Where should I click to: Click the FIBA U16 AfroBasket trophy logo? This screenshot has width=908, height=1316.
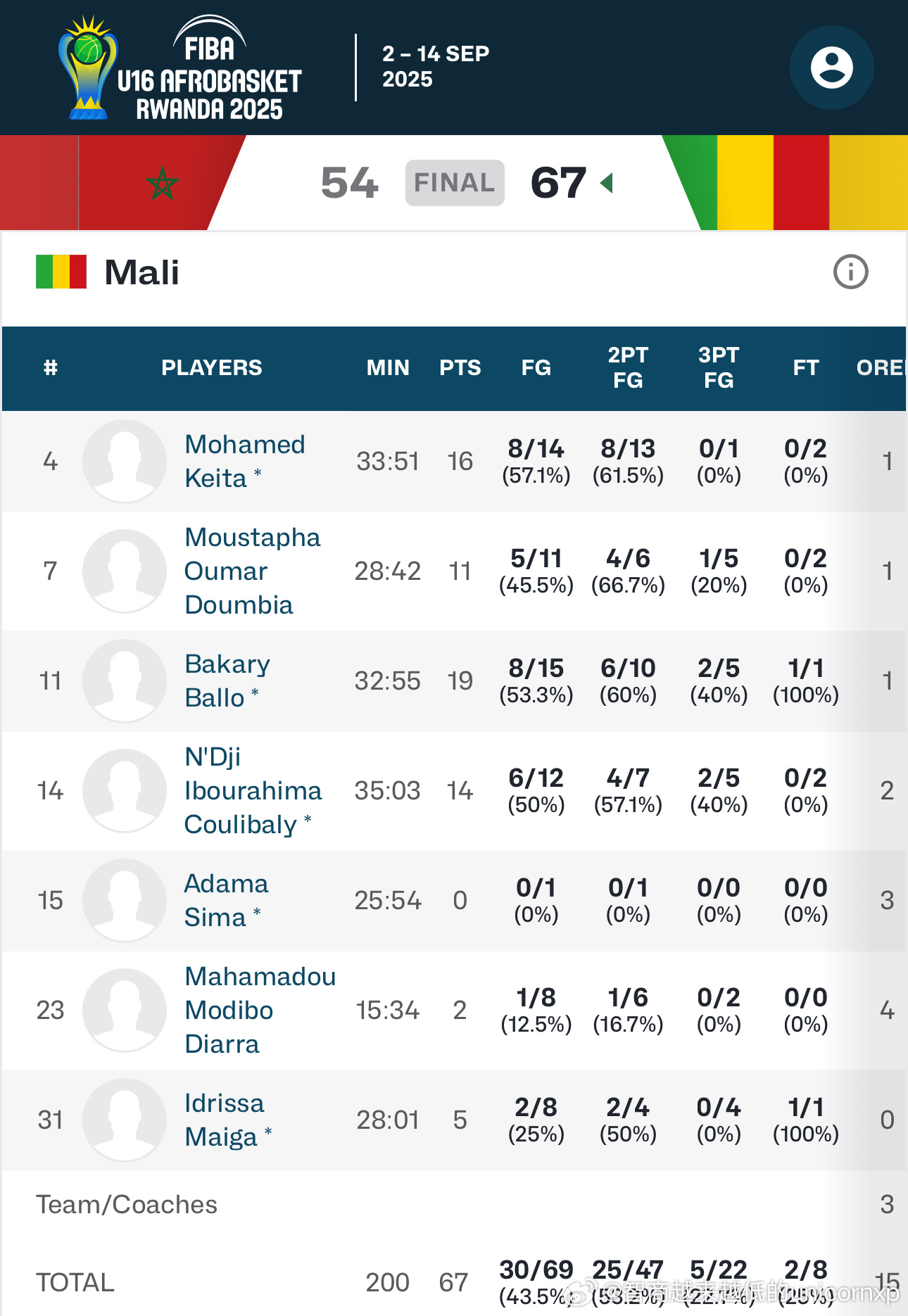coord(88,68)
